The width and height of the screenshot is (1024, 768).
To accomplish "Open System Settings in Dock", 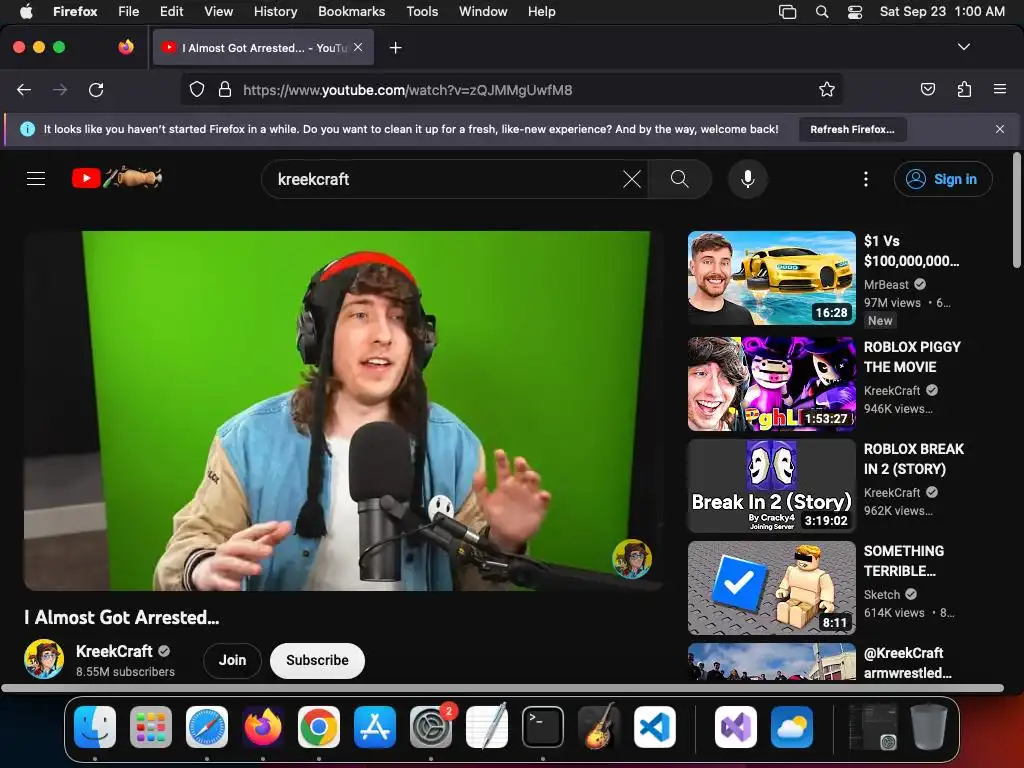I will (431, 727).
